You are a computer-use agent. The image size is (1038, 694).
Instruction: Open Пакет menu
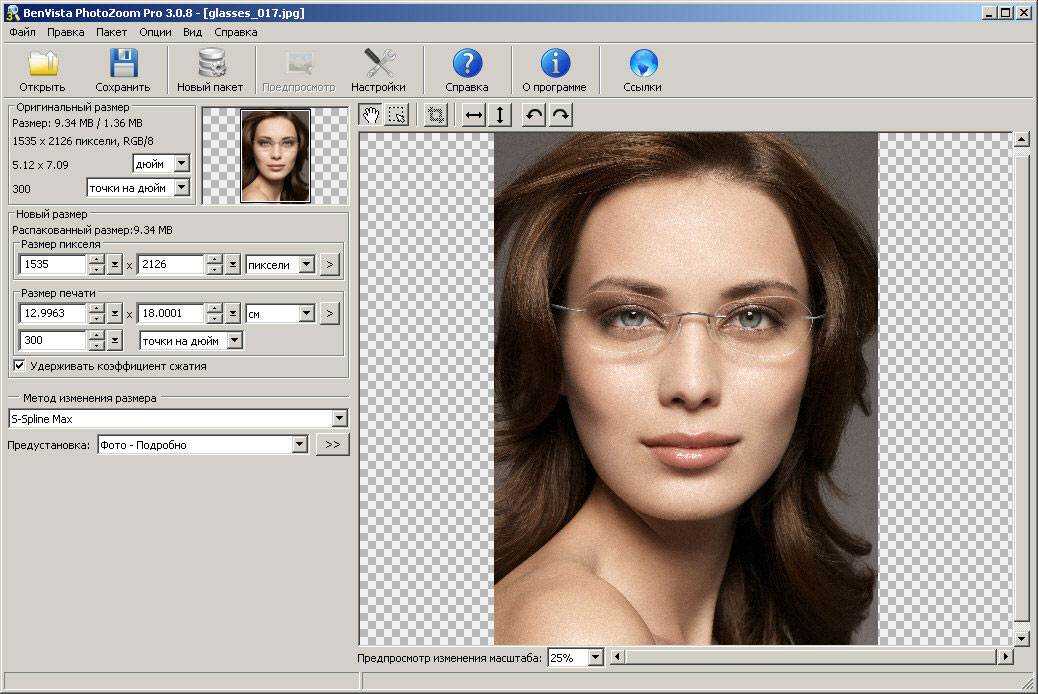click(x=111, y=32)
